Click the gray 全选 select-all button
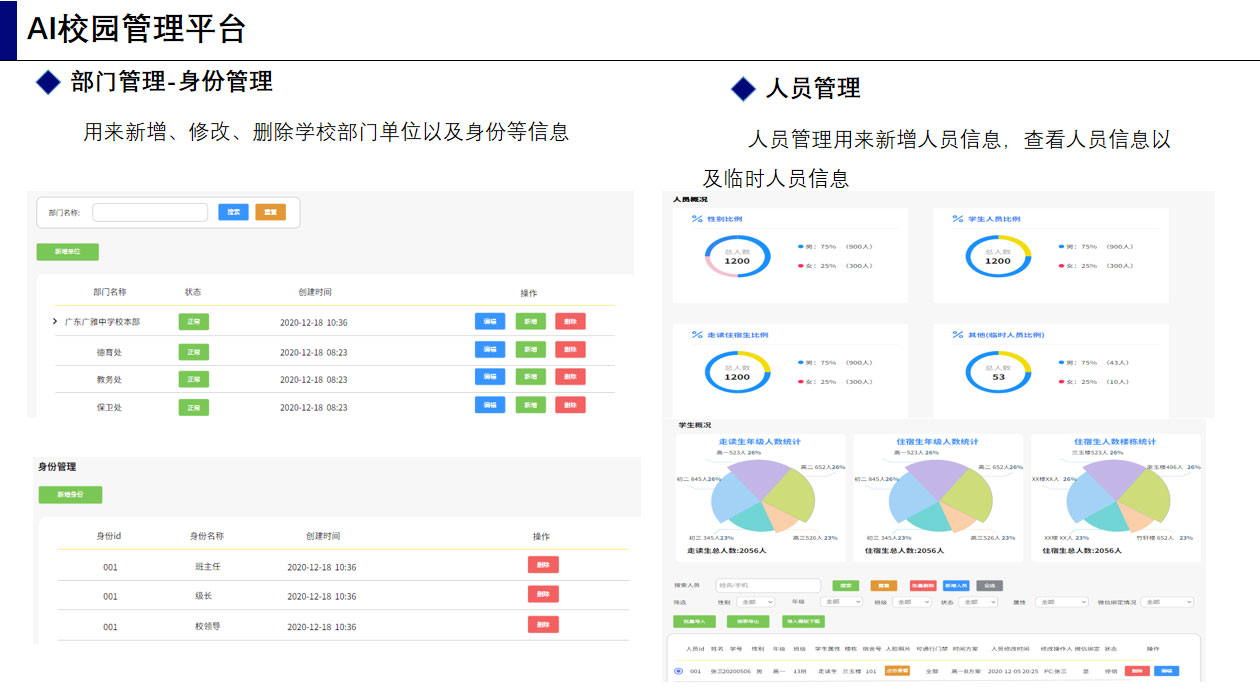 click(989, 585)
